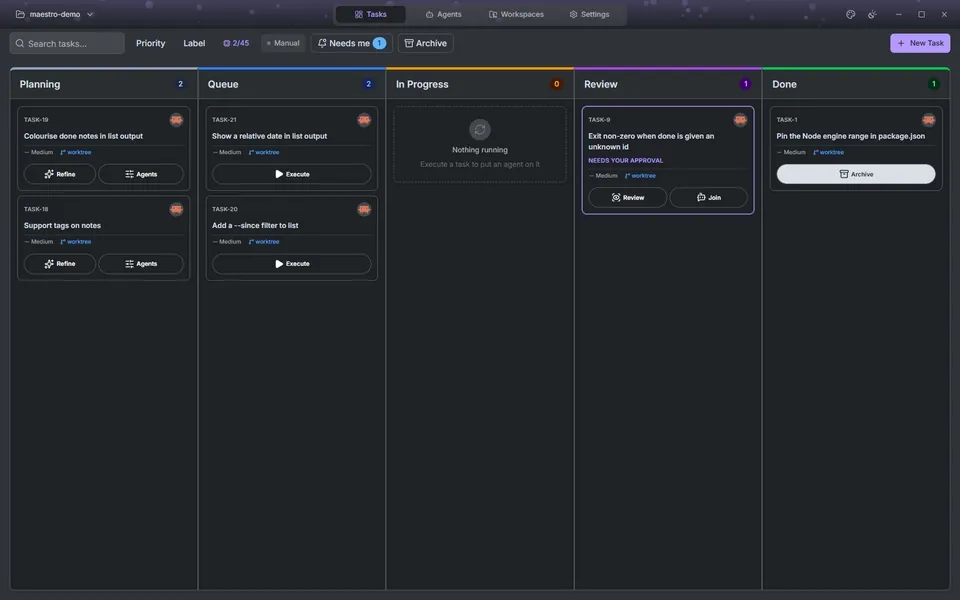
Task: Open the maestro-demo project dropdown
Action: [x=54, y=14]
